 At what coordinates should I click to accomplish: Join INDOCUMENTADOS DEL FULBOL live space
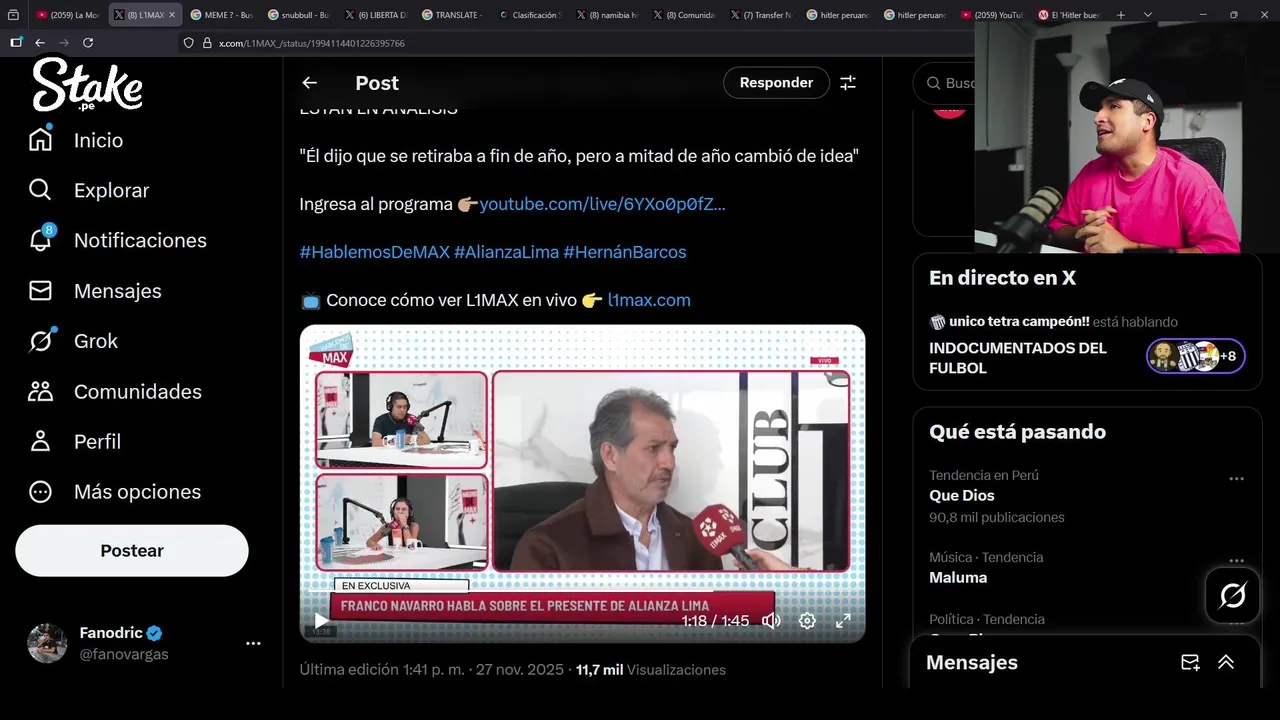pyautogui.click(x=1018, y=358)
